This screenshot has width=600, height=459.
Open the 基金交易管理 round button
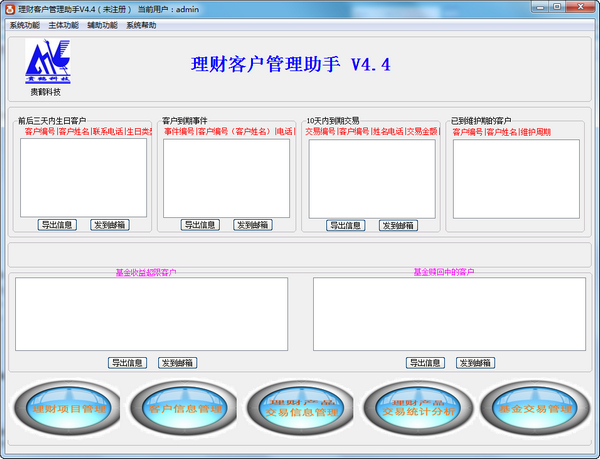[535, 408]
